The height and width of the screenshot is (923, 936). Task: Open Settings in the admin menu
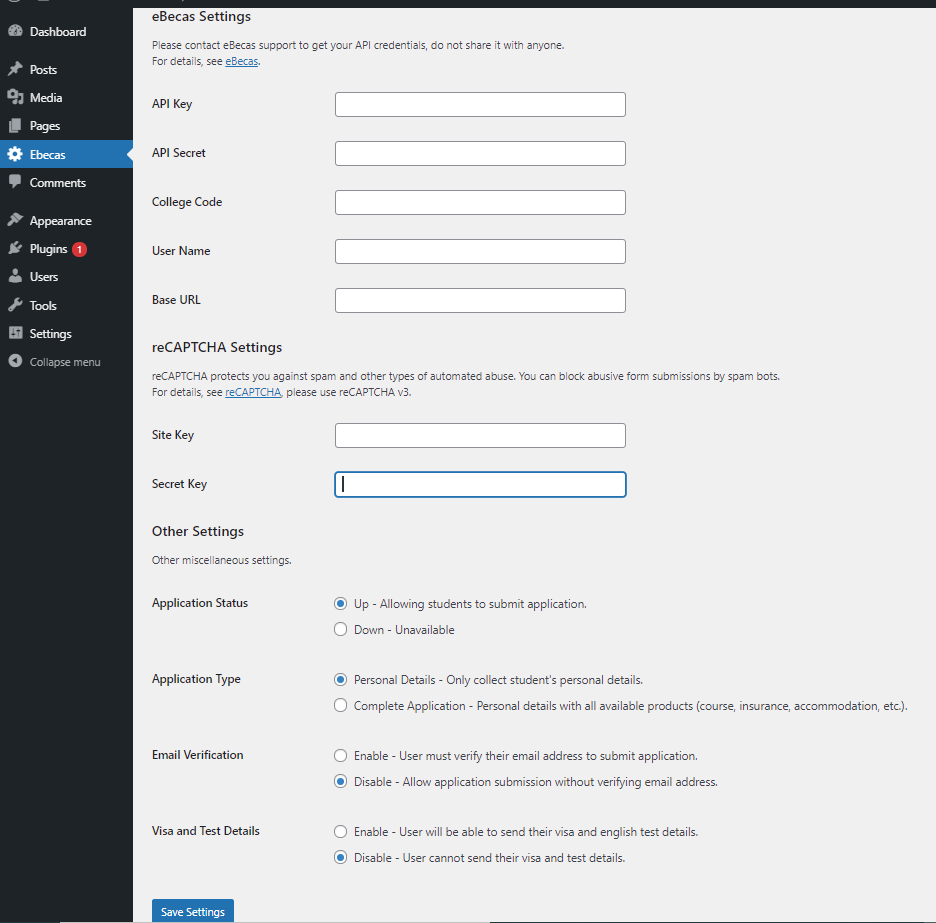tap(51, 334)
